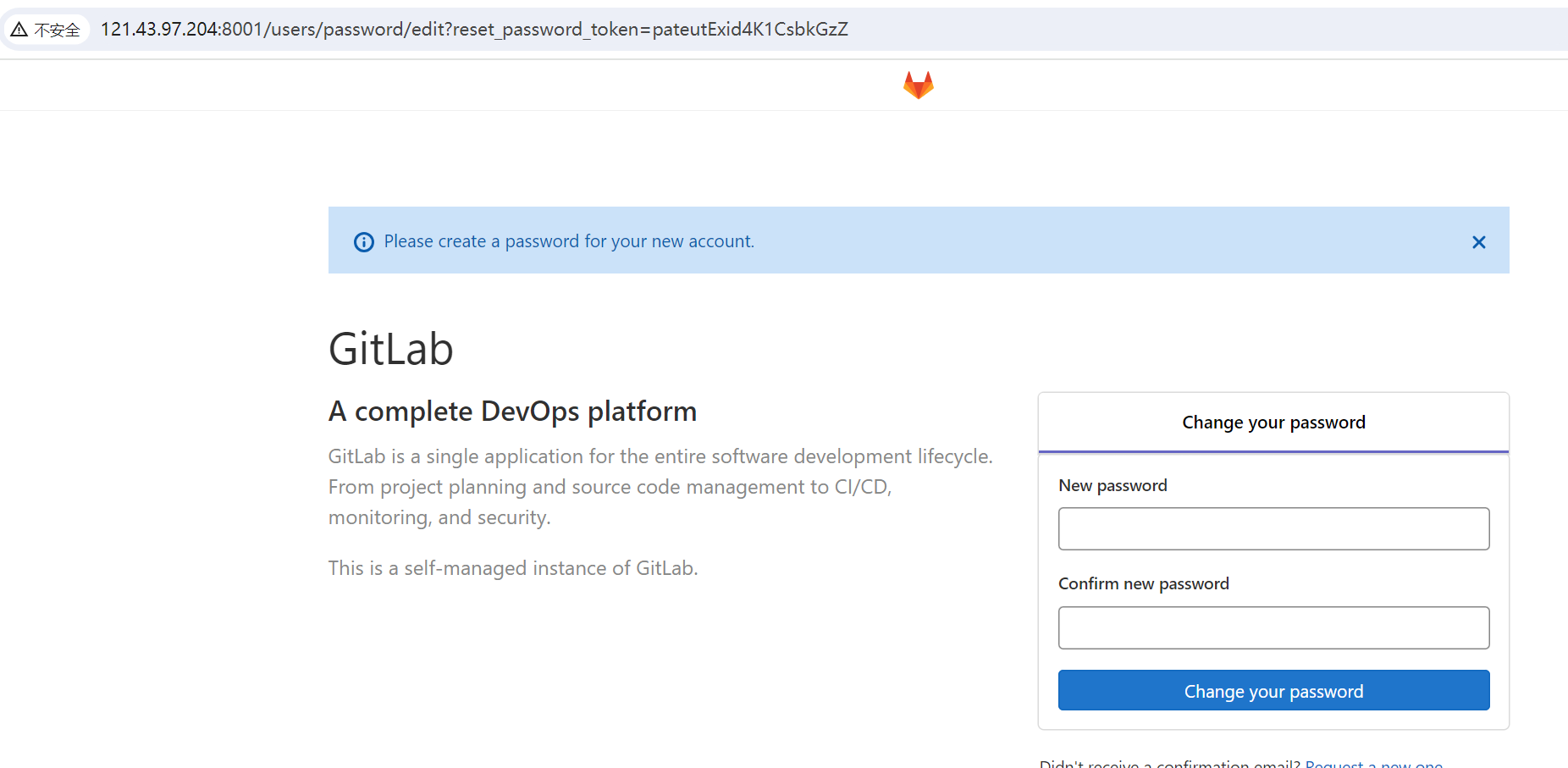
Task: Click the not secure warning triangle icon
Action: click(x=19, y=30)
